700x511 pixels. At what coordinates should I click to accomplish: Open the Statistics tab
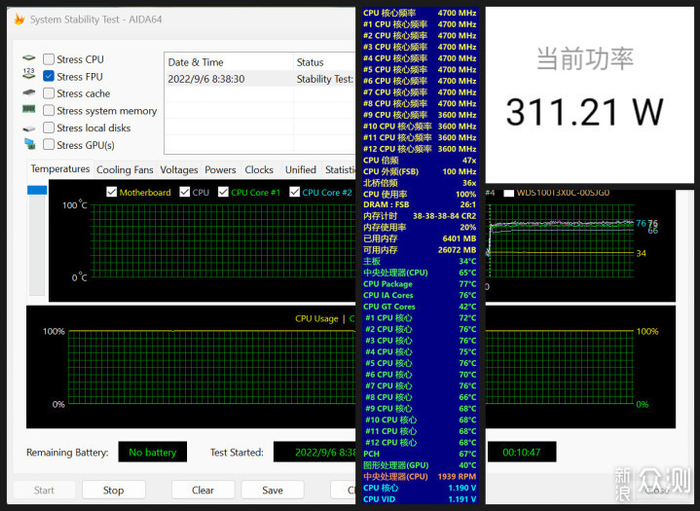tap(340, 170)
